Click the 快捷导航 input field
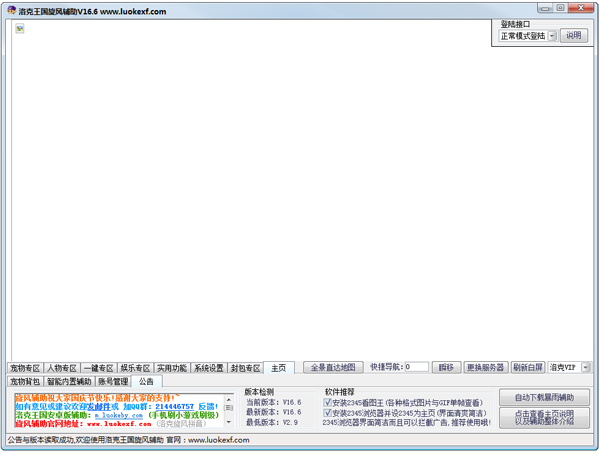600x452 pixels. [416, 367]
